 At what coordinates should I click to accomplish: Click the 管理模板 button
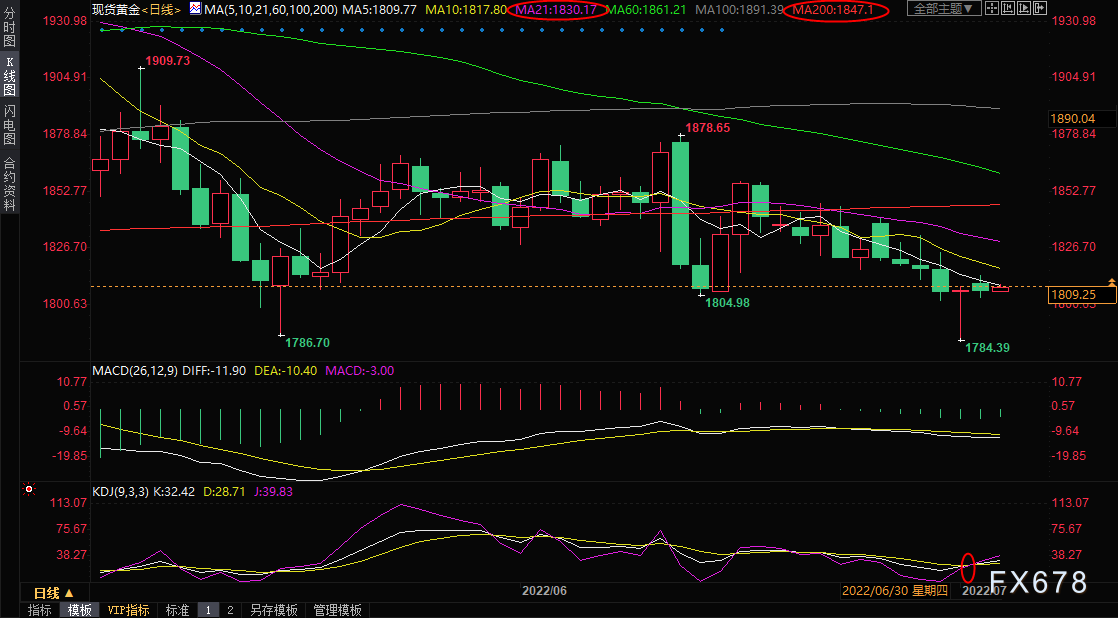337,610
